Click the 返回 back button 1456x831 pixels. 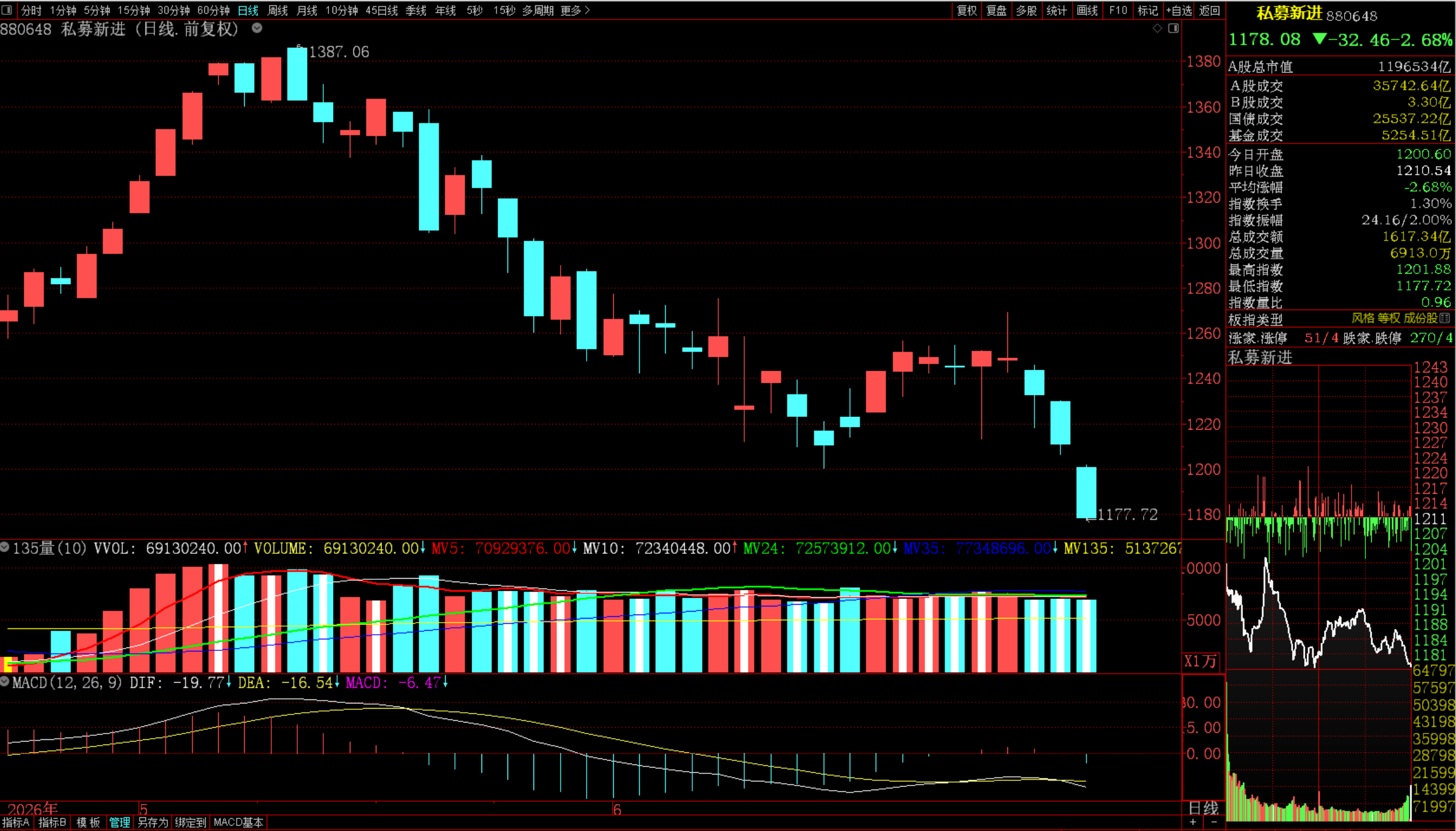[1209, 10]
